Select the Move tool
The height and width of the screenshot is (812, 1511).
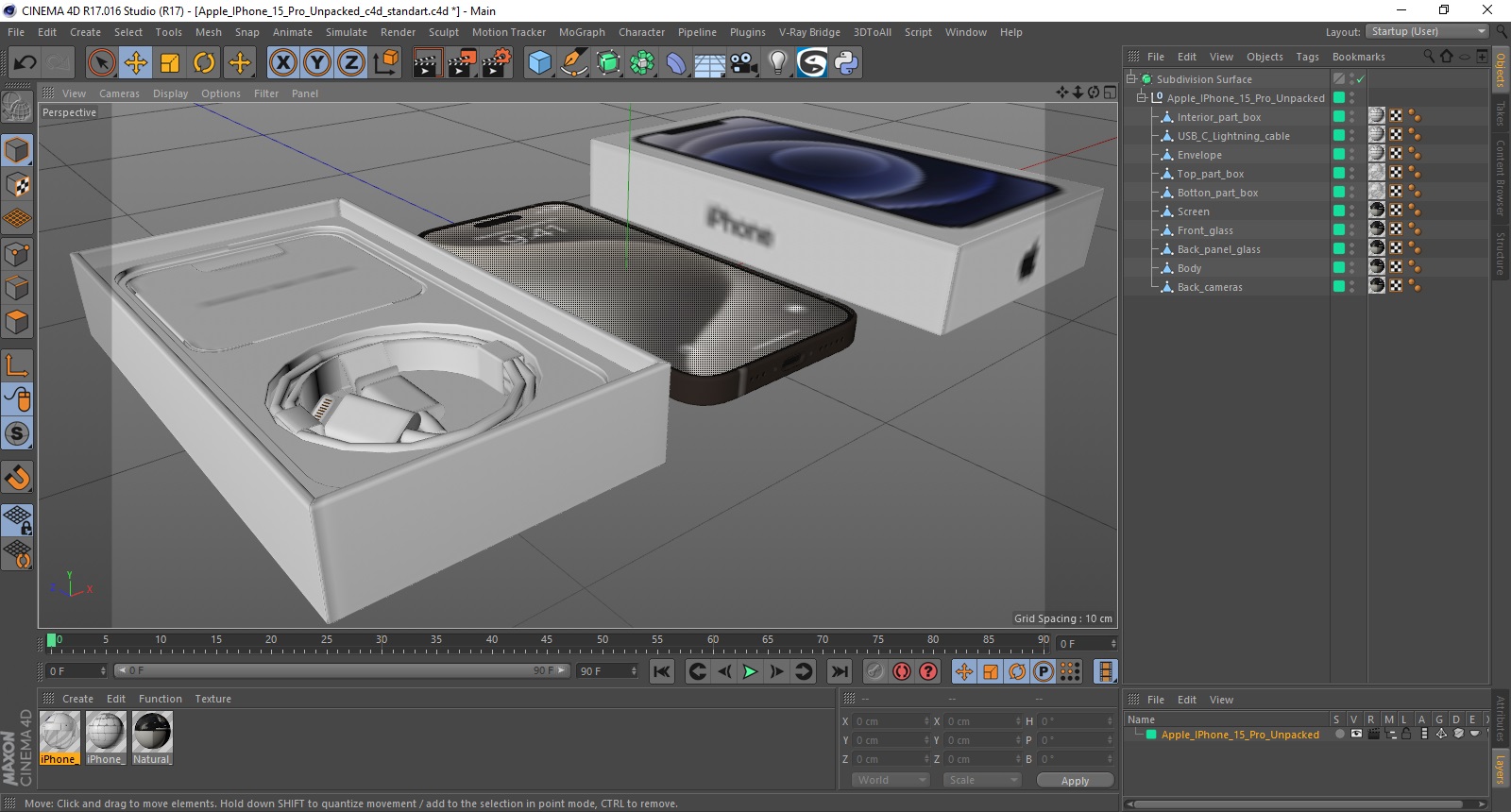(x=136, y=63)
